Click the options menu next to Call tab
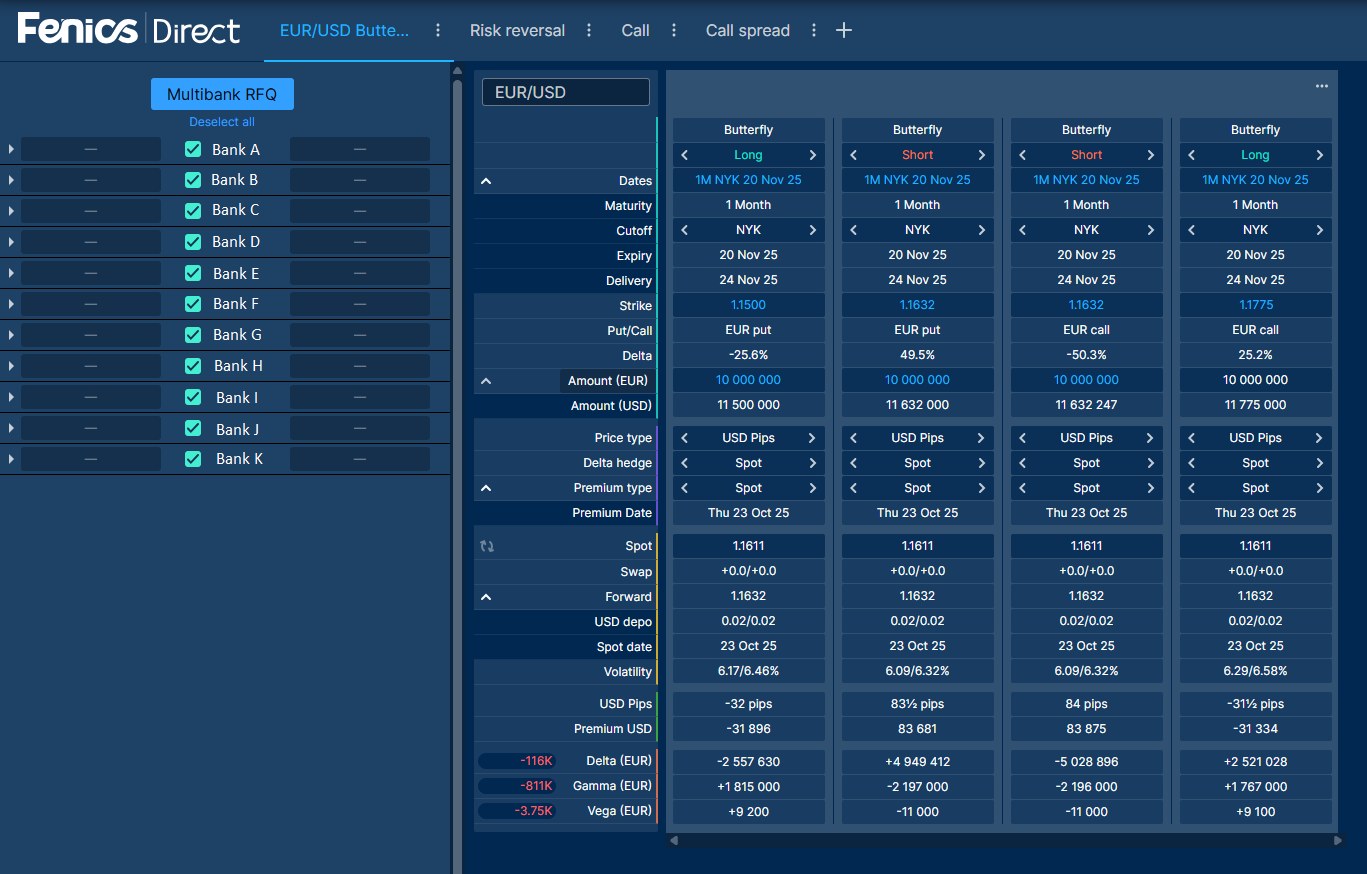The width and height of the screenshot is (1367, 874). [674, 30]
